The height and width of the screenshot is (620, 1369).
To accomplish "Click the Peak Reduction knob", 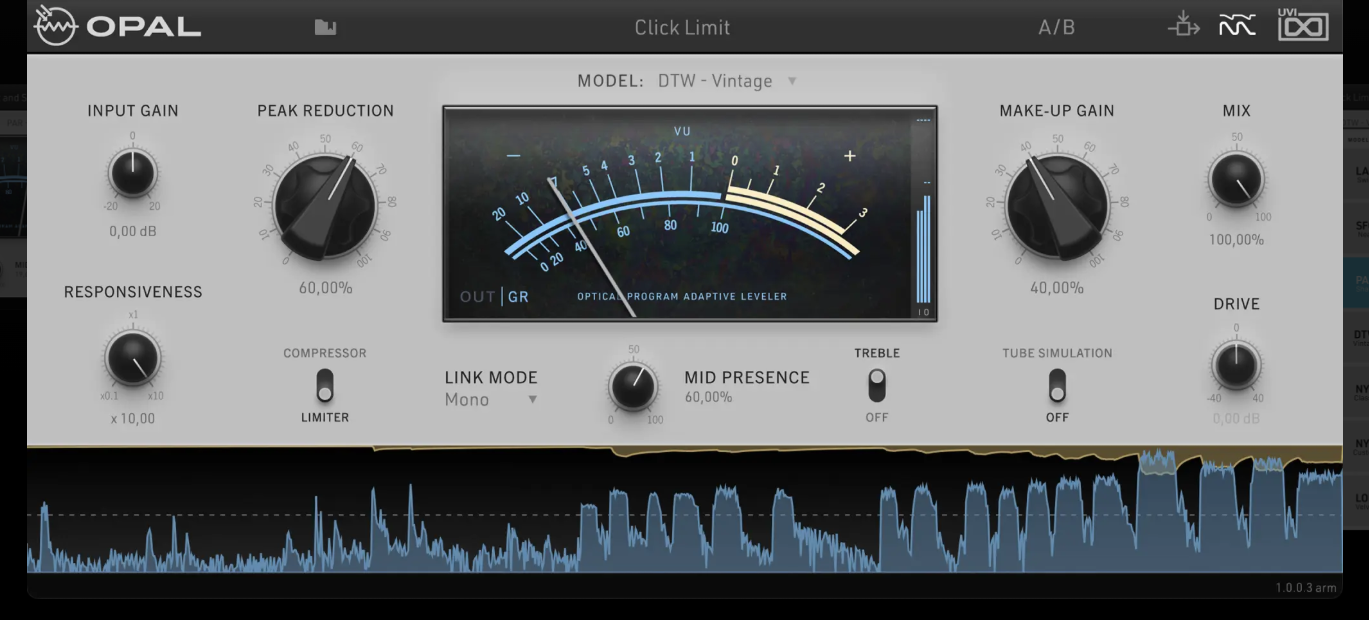I will click(325, 207).
